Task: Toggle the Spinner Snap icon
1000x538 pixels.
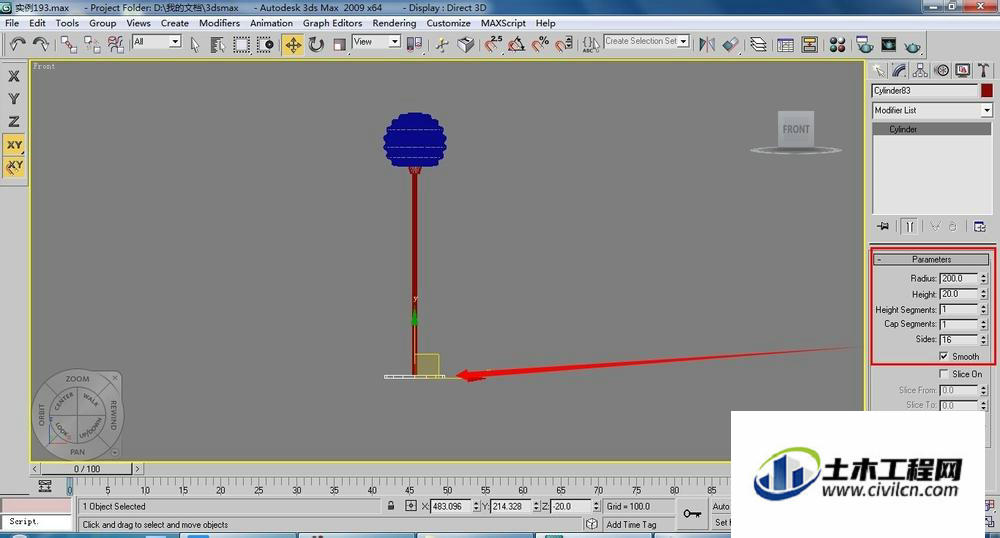Action: coord(564,44)
